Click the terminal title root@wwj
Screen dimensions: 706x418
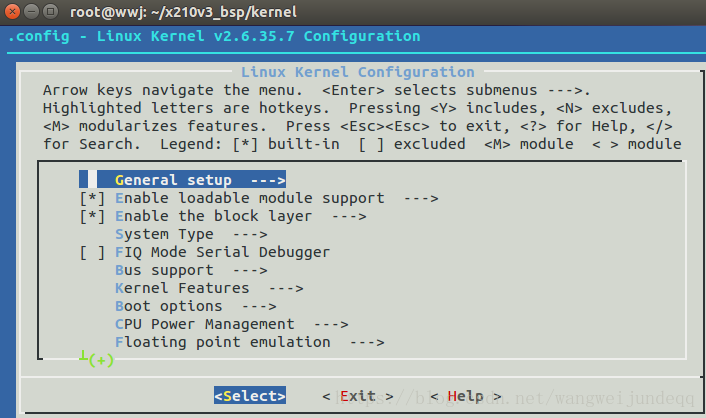tap(183, 12)
